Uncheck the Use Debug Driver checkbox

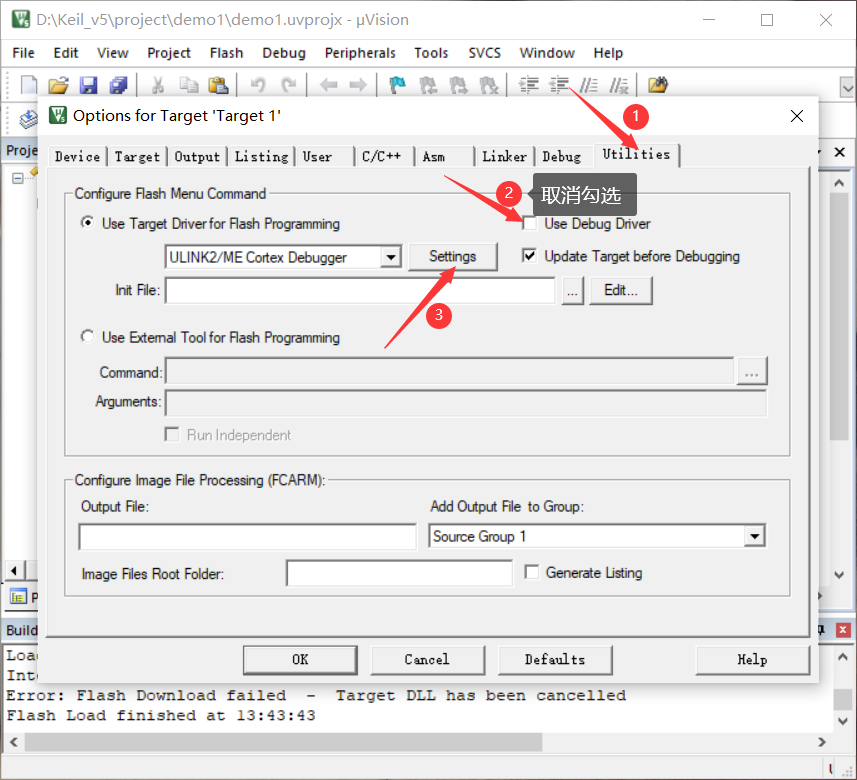click(529, 223)
